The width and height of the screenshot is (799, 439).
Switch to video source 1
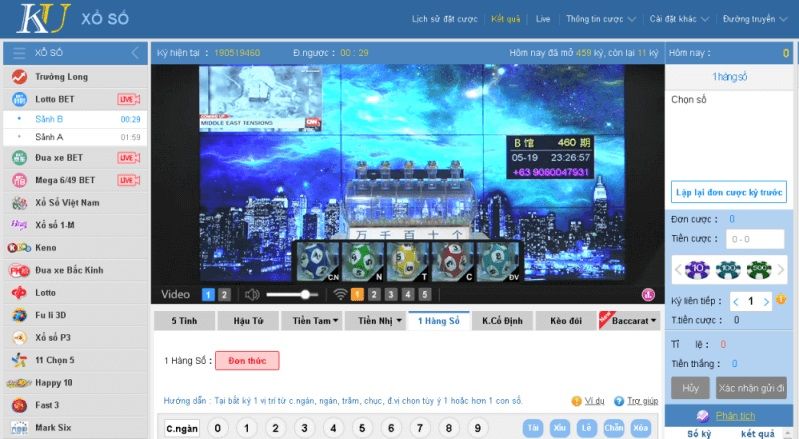[208, 294]
